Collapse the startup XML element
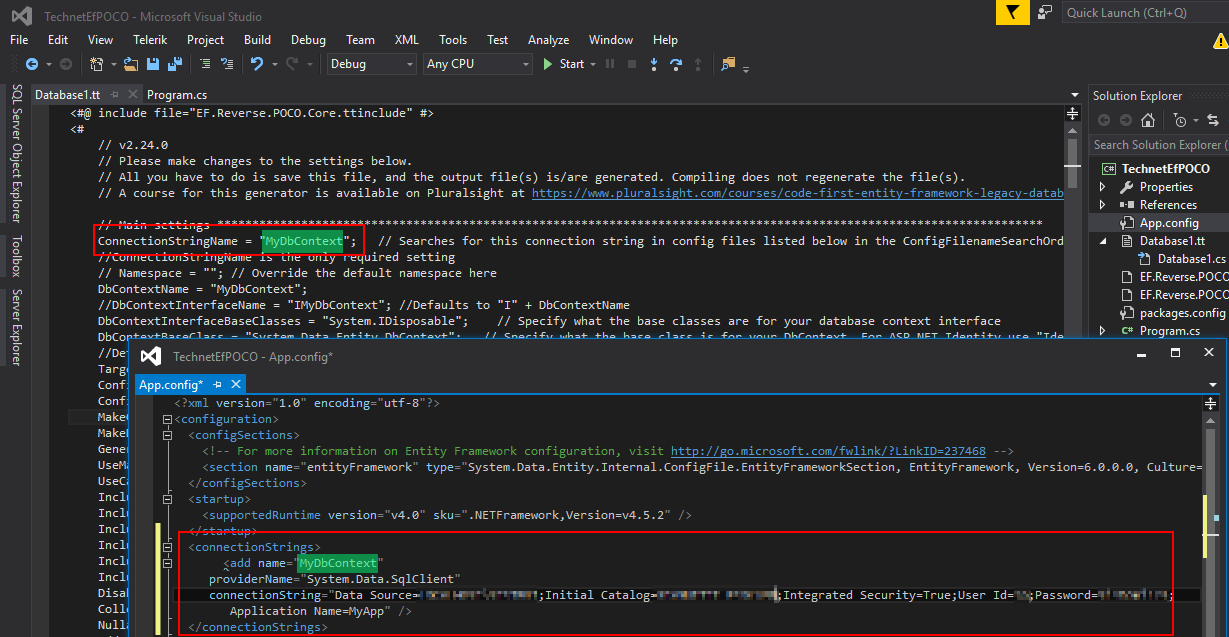 pos(166,499)
